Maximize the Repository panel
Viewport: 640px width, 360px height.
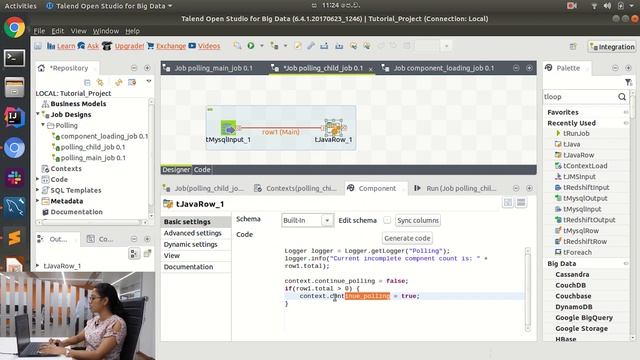point(147,68)
